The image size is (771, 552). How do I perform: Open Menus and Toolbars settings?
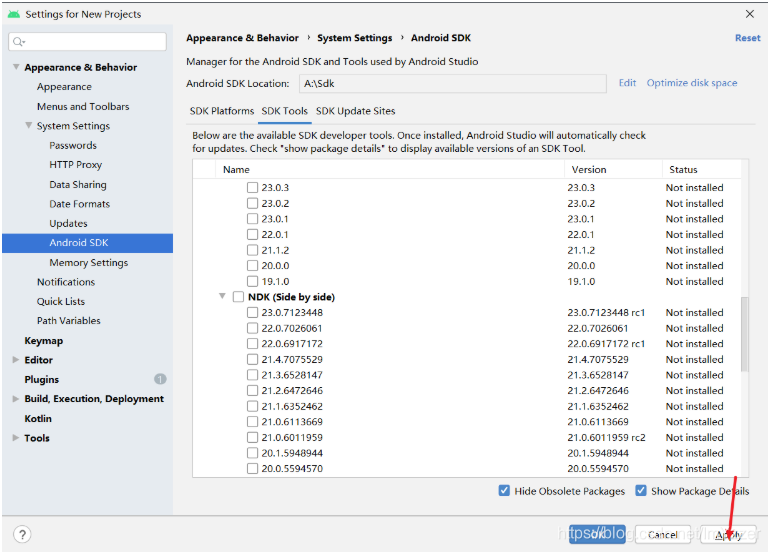coord(83,106)
